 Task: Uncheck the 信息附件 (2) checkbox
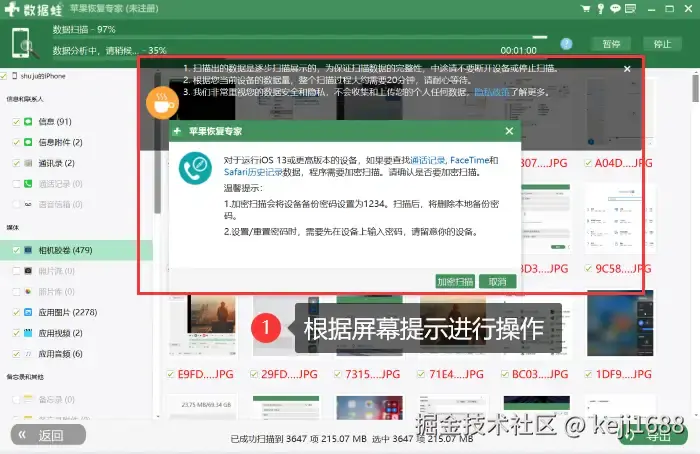coord(16,142)
